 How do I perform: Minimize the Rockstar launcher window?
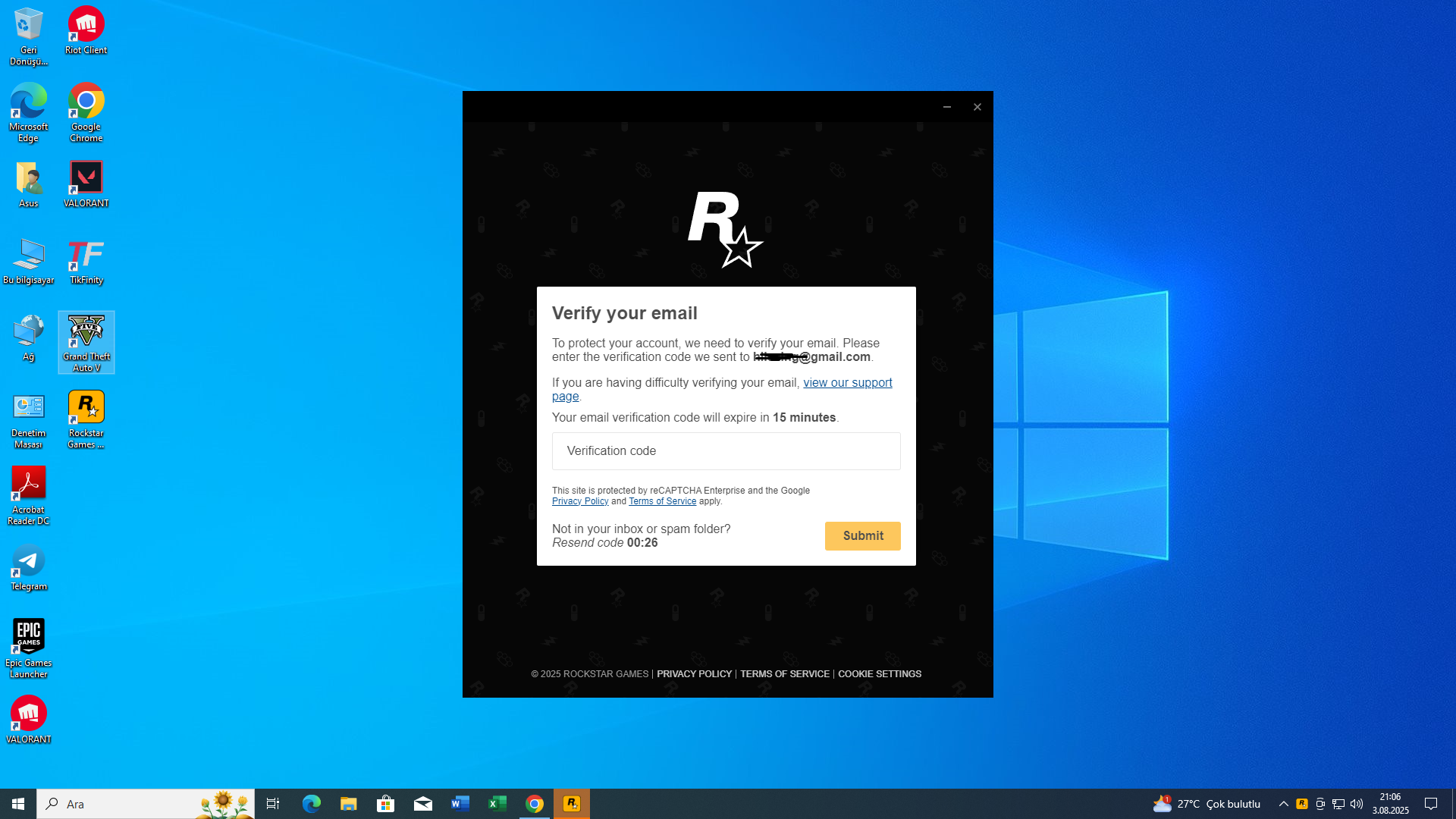(x=947, y=107)
